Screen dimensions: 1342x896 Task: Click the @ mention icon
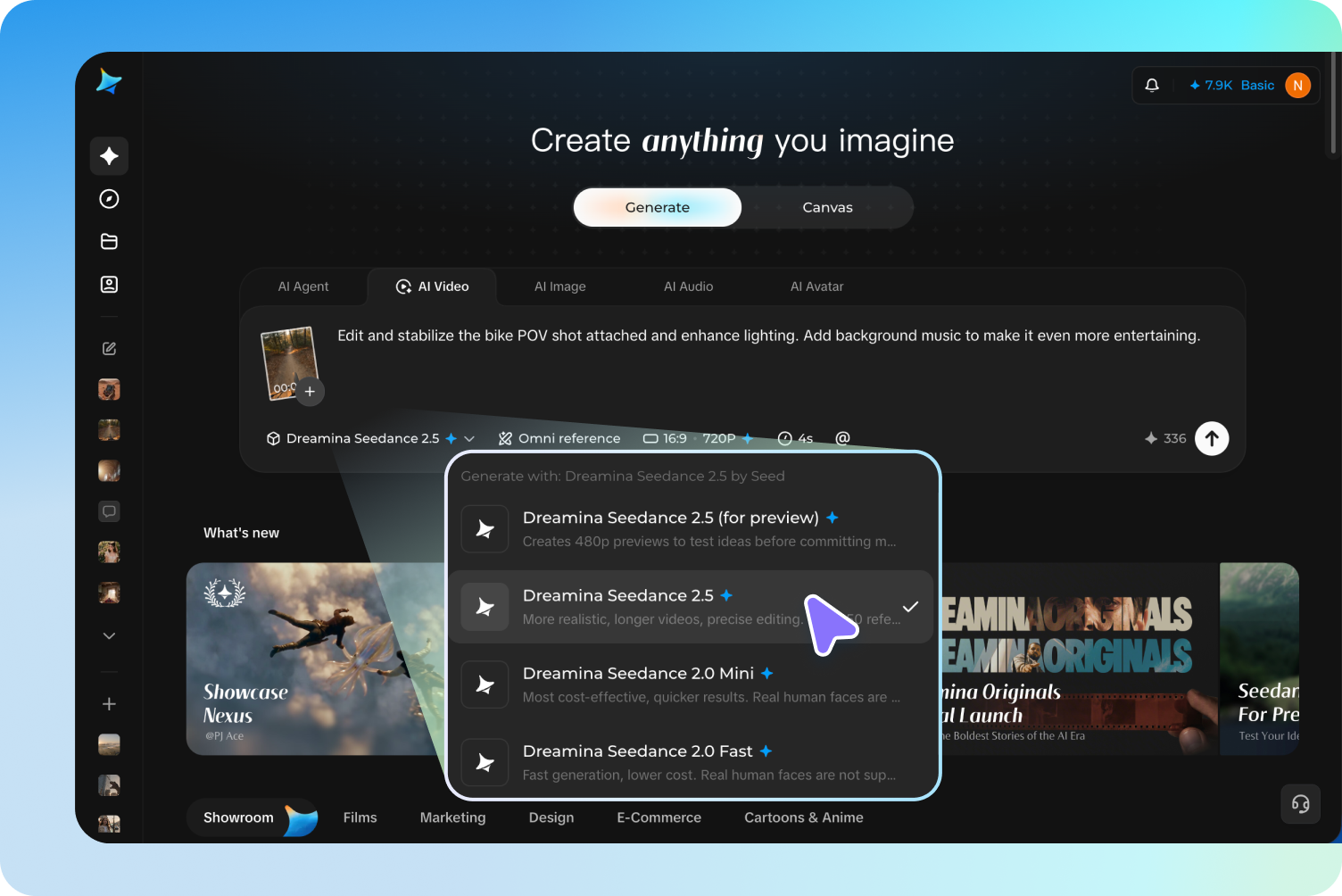(842, 438)
